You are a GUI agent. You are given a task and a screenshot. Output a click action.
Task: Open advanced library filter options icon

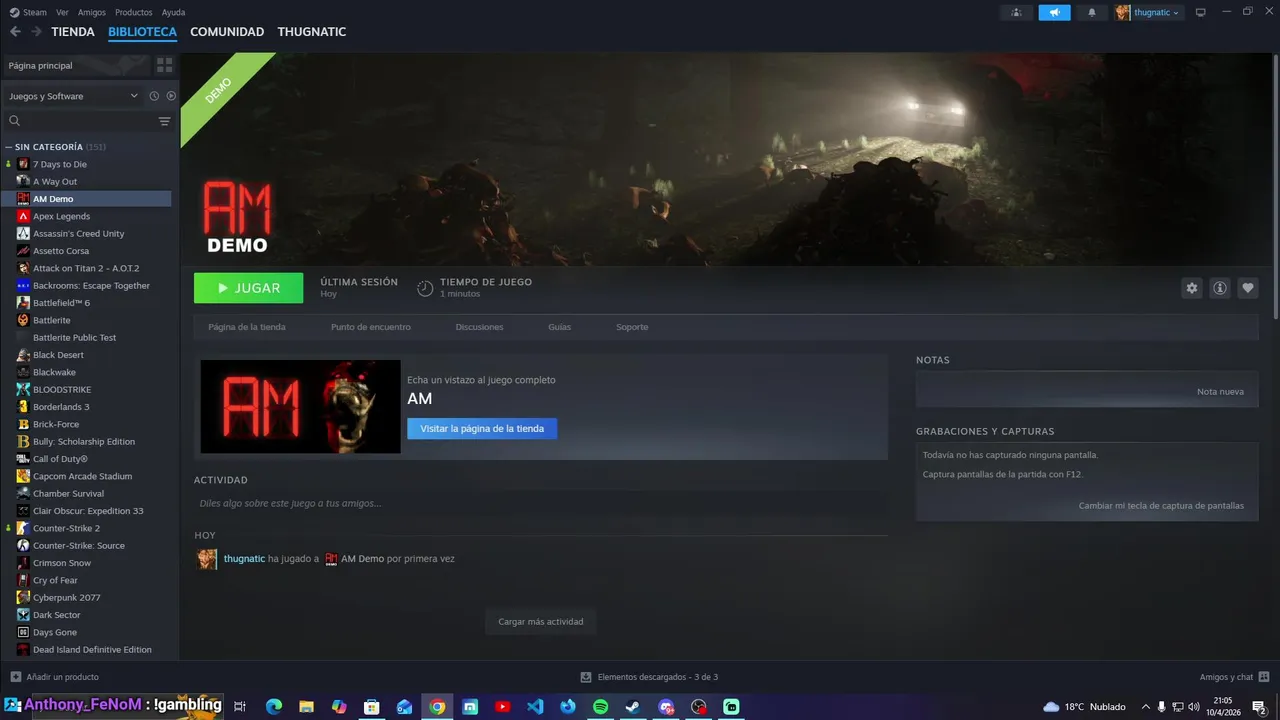164,121
